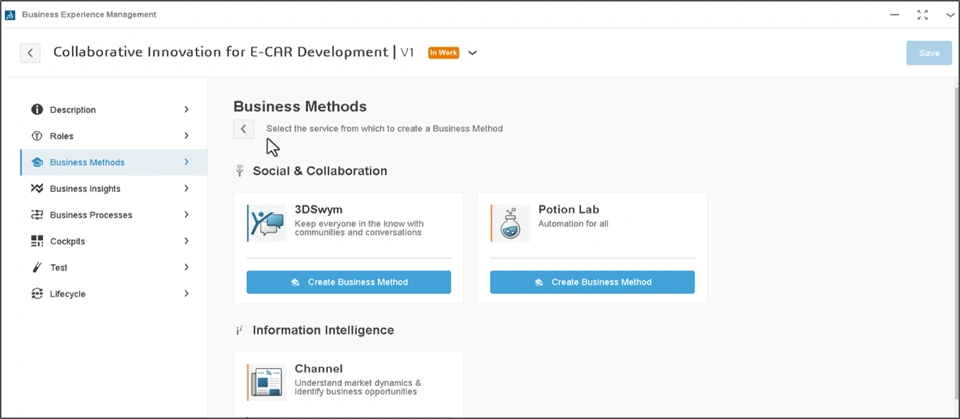The width and height of the screenshot is (960, 419).
Task: Click the 3DSwym app icon
Action: 267,223
